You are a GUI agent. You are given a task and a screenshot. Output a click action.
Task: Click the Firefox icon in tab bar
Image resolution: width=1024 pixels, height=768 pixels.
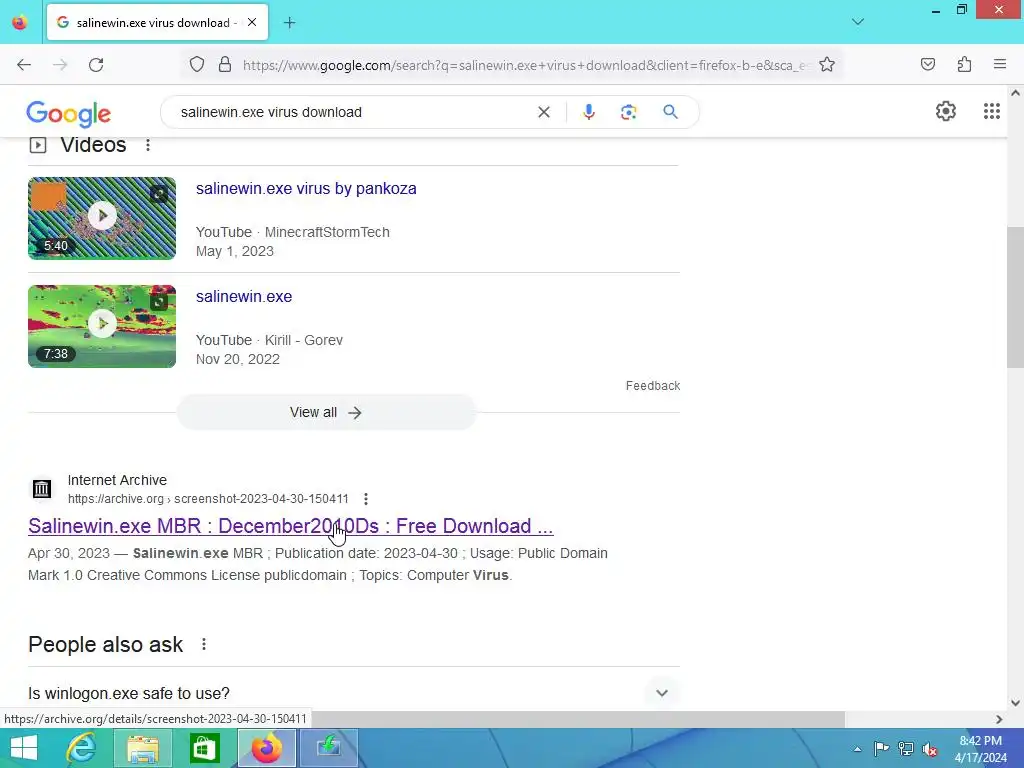(20, 22)
